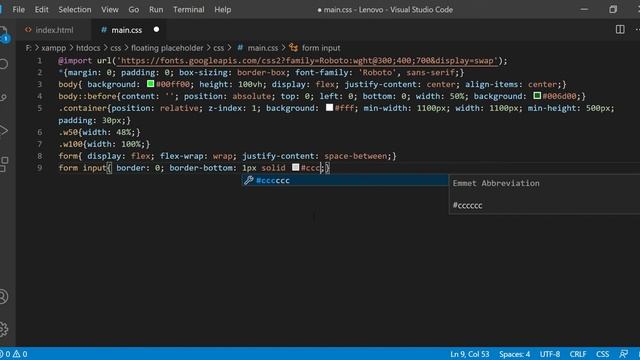Open color picker for #fff swatch

(x=329, y=108)
